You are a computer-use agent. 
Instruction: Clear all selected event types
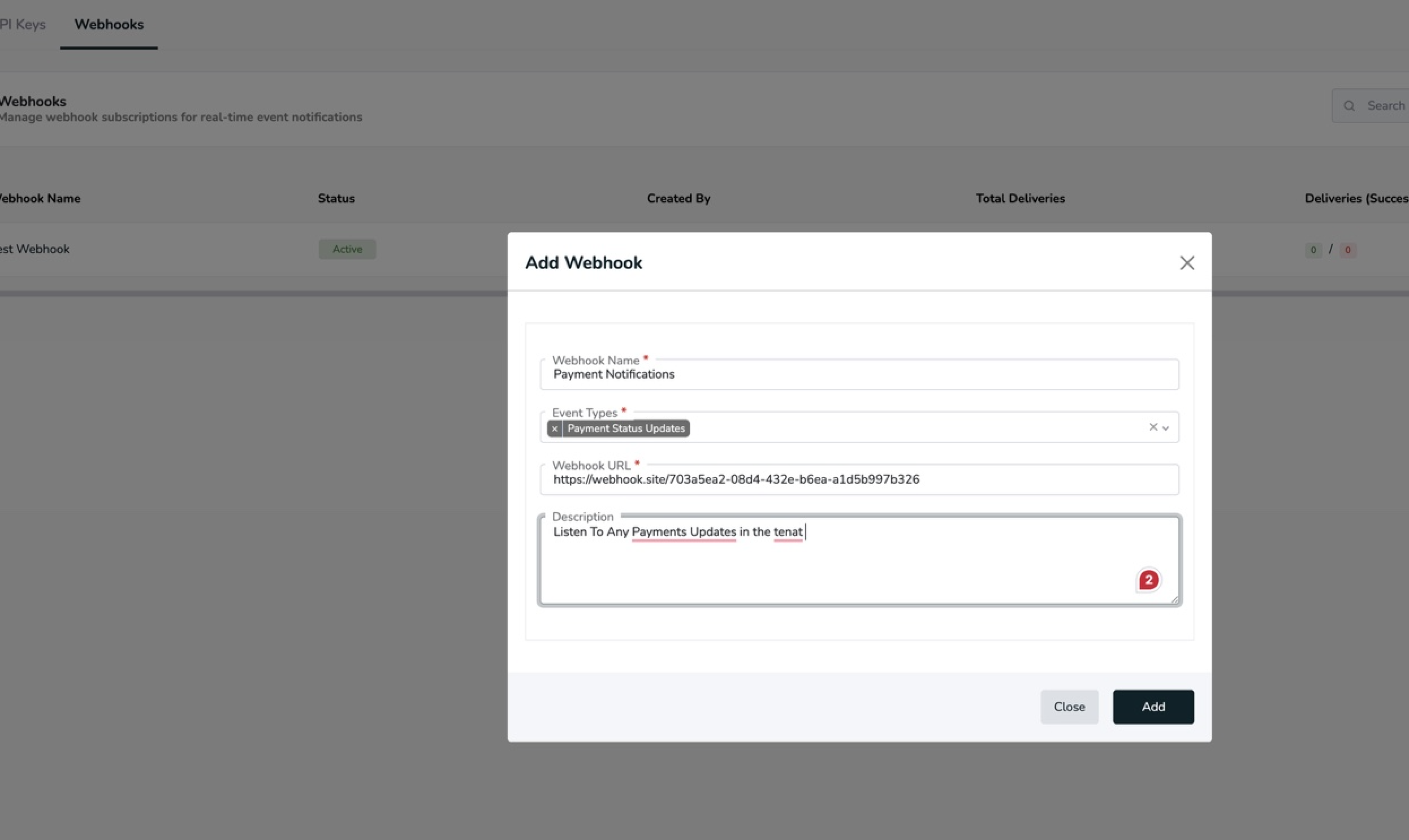pyautogui.click(x=1152, y=427)
